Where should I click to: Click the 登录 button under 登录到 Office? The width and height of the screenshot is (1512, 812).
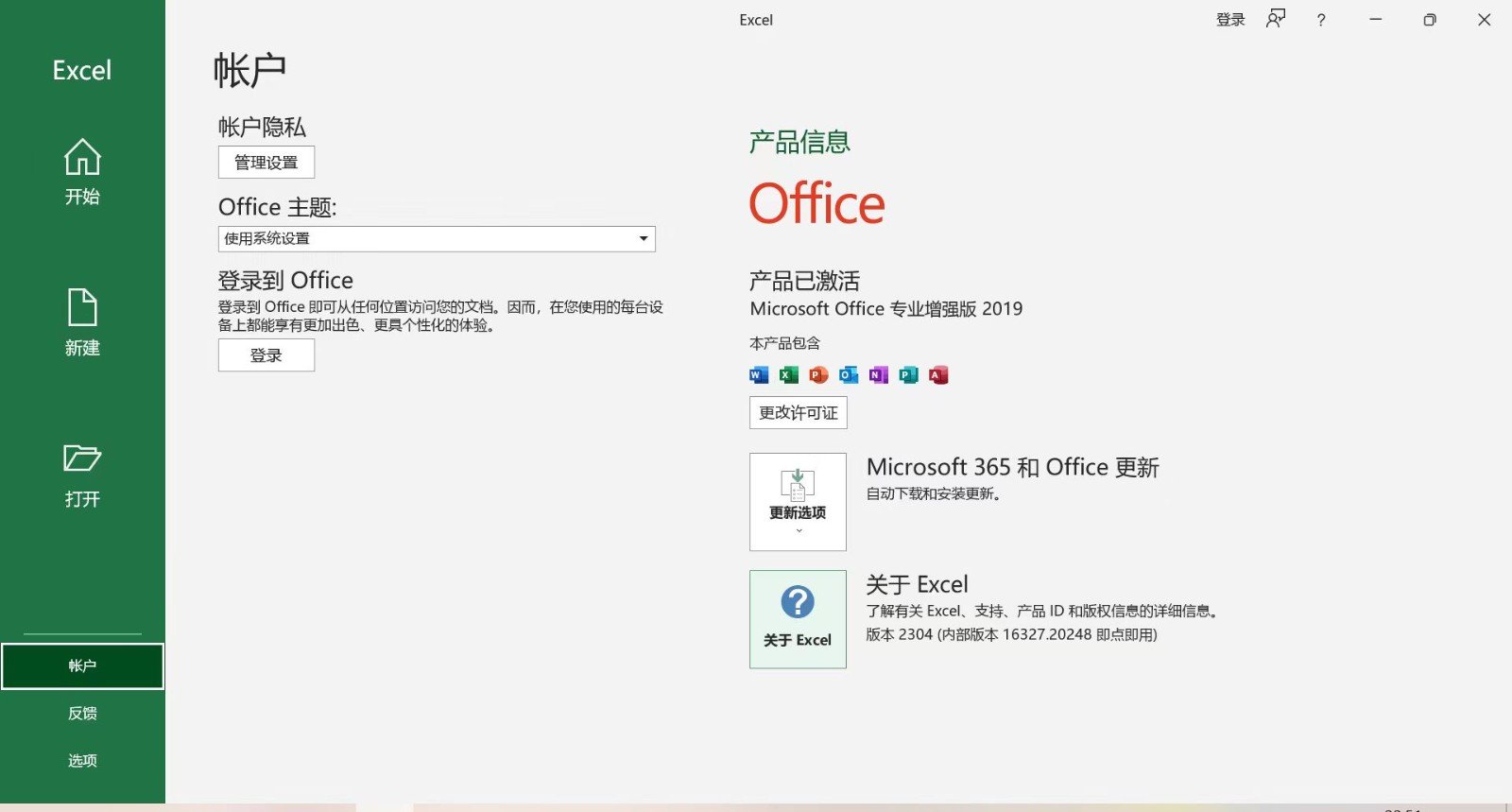[x=266, y=355]
